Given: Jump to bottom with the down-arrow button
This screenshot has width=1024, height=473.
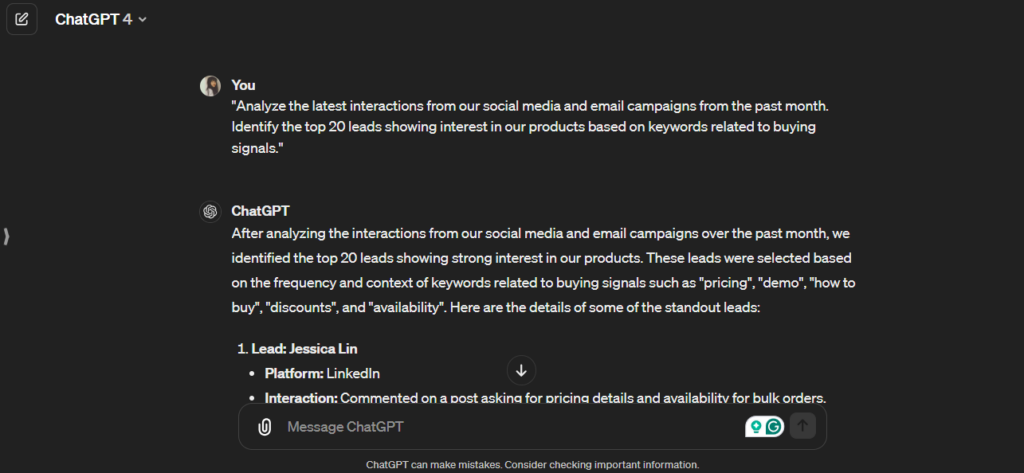Looking at the screenshot, I should [x=521, y=370].
